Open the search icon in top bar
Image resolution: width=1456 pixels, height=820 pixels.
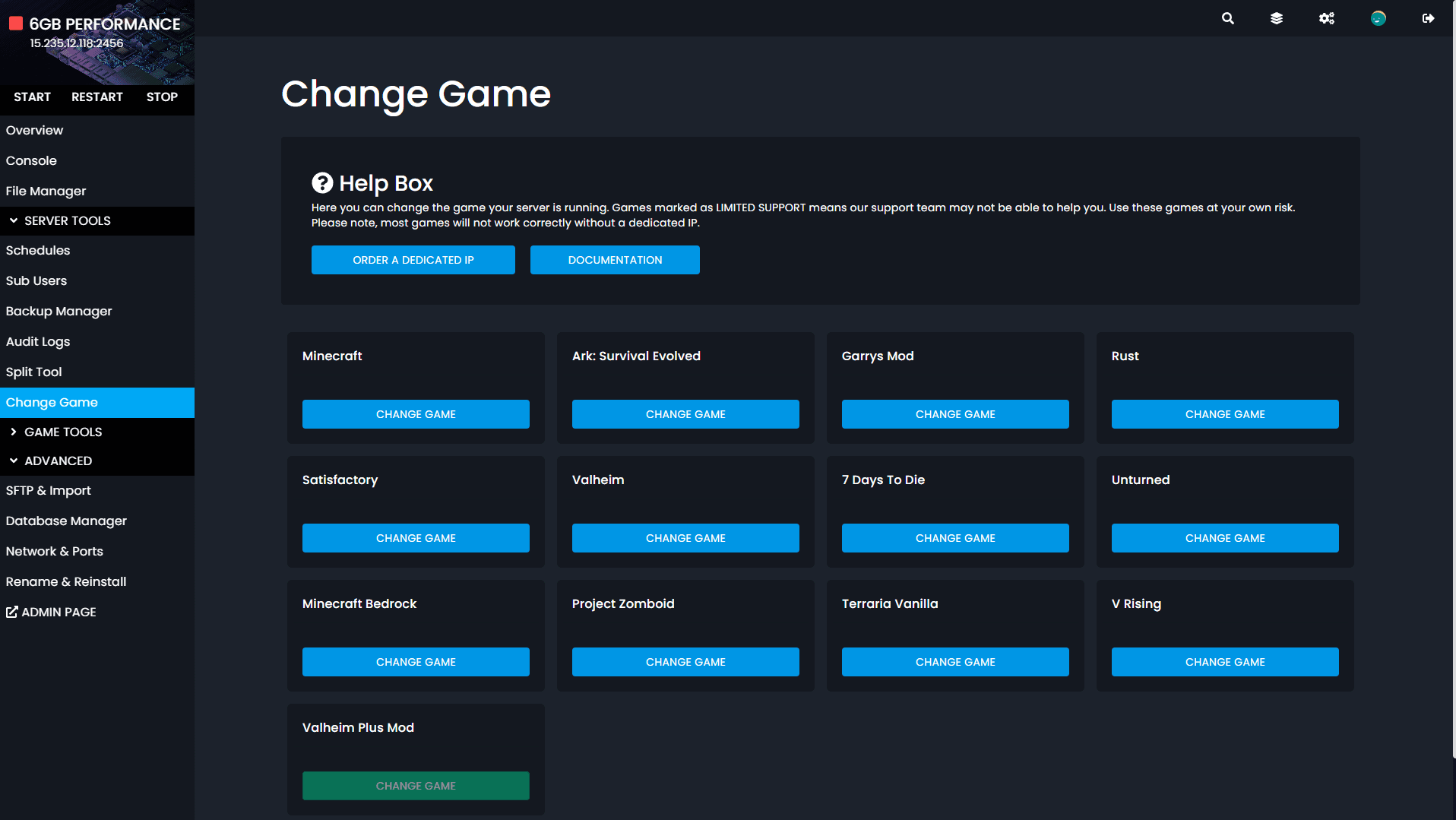pyautogui.click(x=1228, y=18)
